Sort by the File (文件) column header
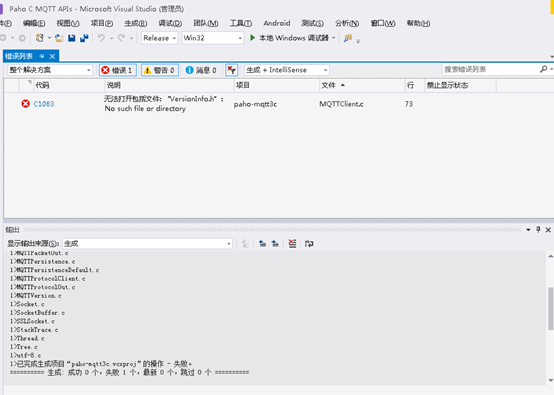554x395 pixels. [362, 86]
